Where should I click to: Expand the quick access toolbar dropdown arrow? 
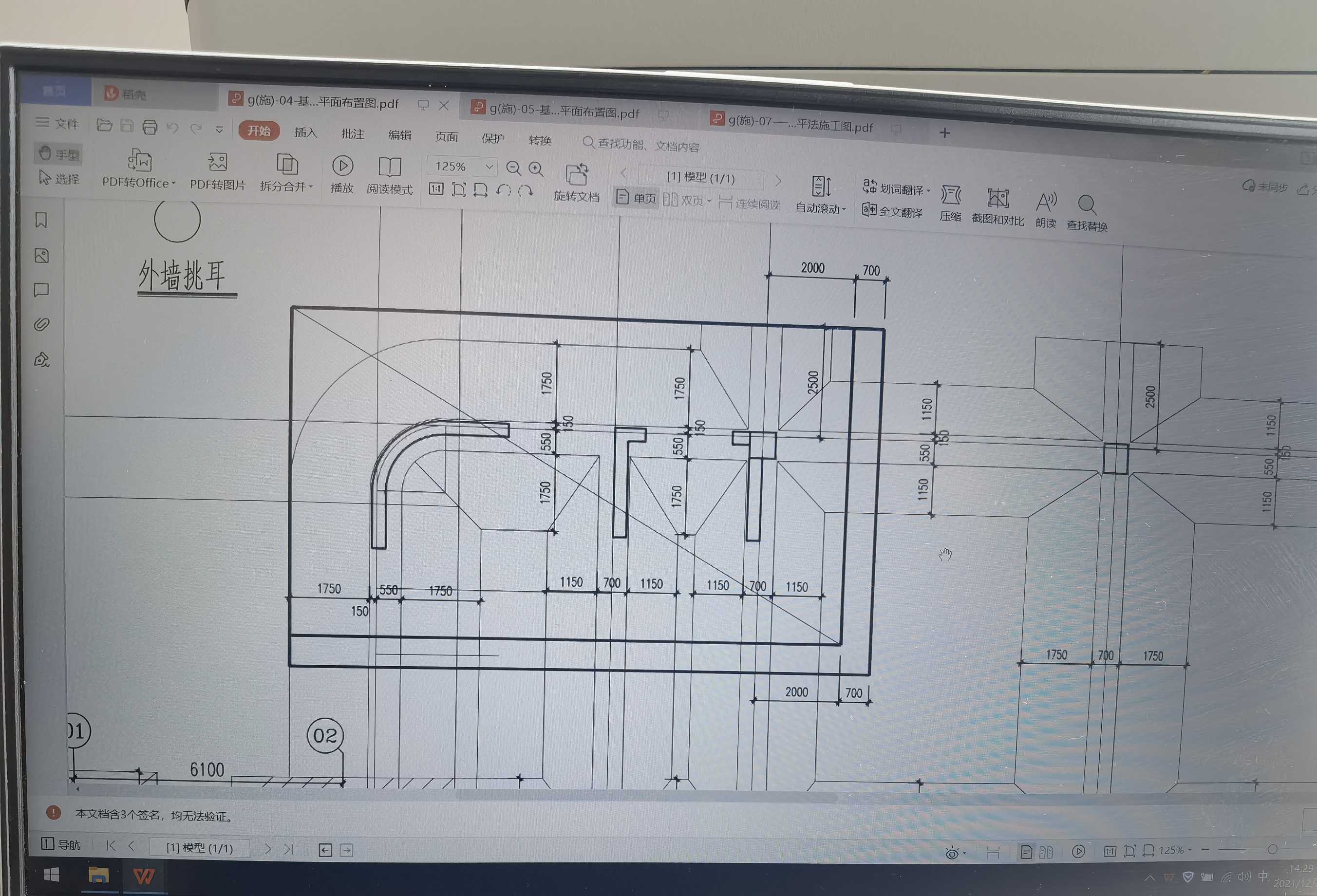tap(219, 131)
